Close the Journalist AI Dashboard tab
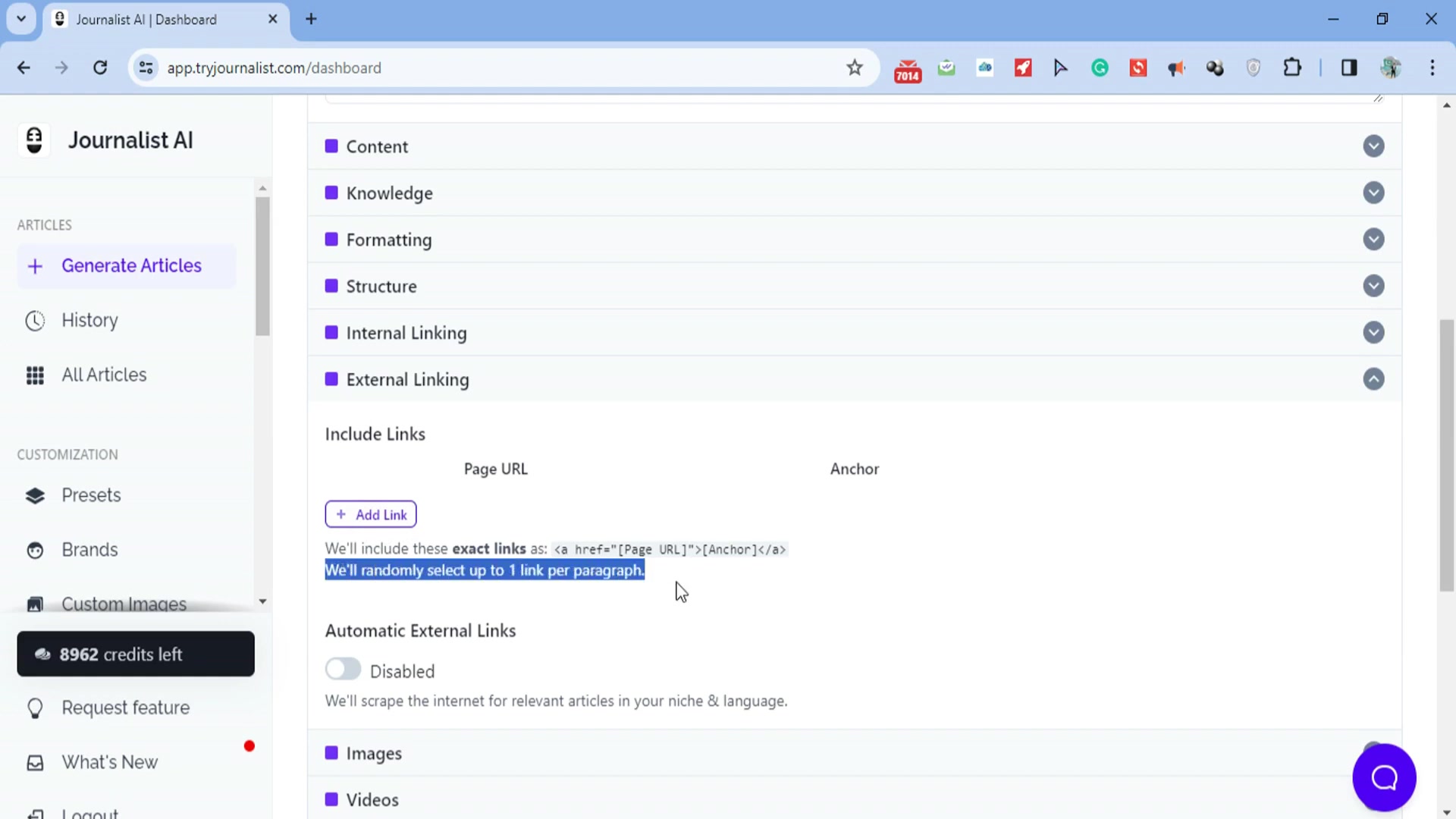Viewport: 1456px width, 819px height. click(273, 19)
